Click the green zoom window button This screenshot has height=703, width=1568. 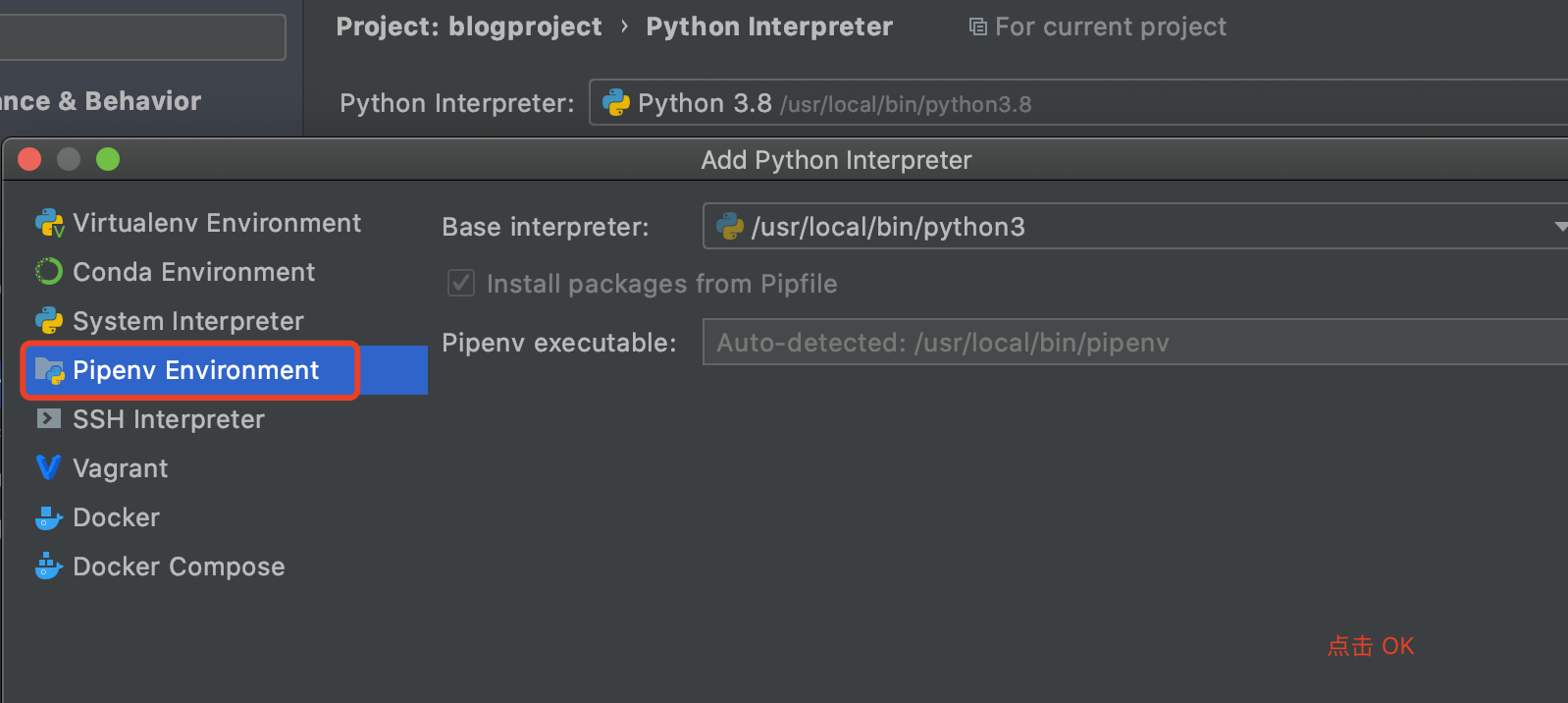pyautogui.click(x=108, y=159)
